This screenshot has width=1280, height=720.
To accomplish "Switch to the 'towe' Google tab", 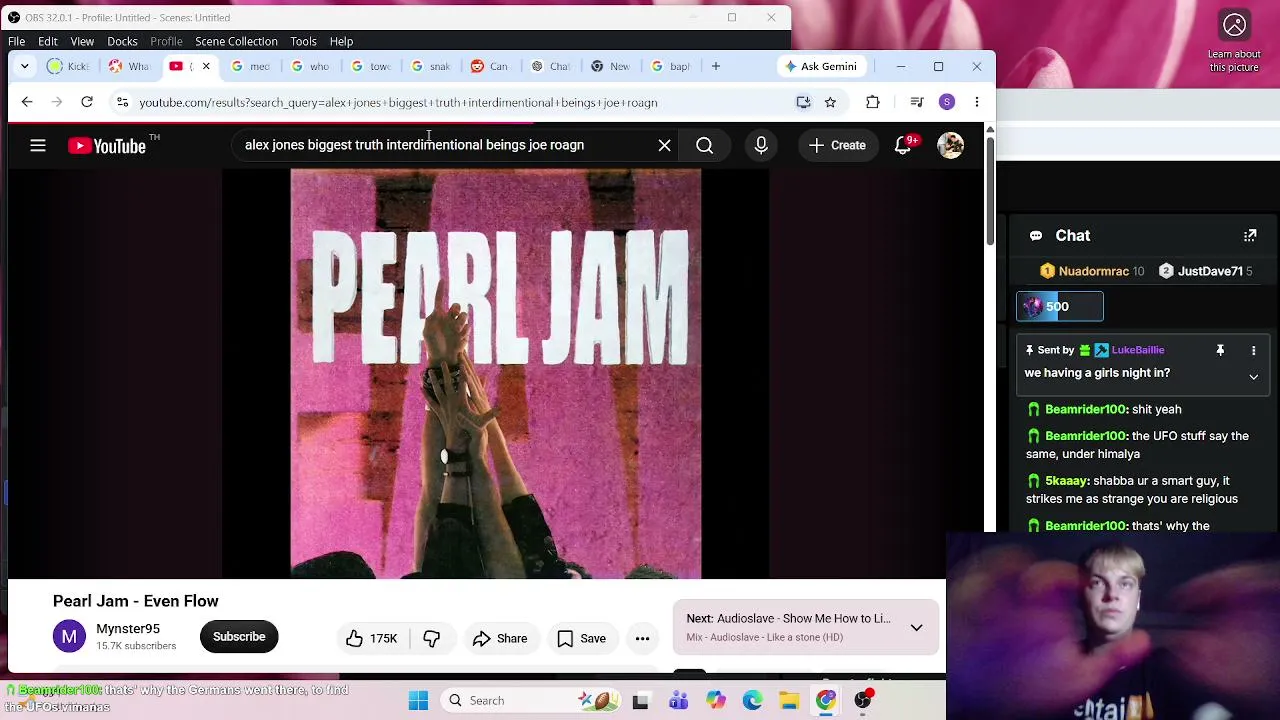I will click(370, 66).
